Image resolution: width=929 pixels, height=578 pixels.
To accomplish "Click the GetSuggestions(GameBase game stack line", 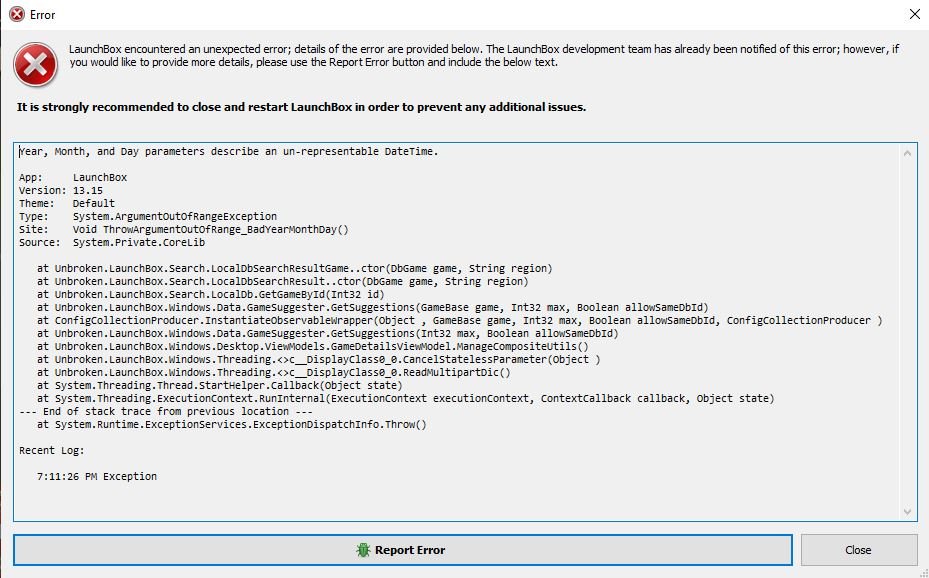I will [373, 308].
